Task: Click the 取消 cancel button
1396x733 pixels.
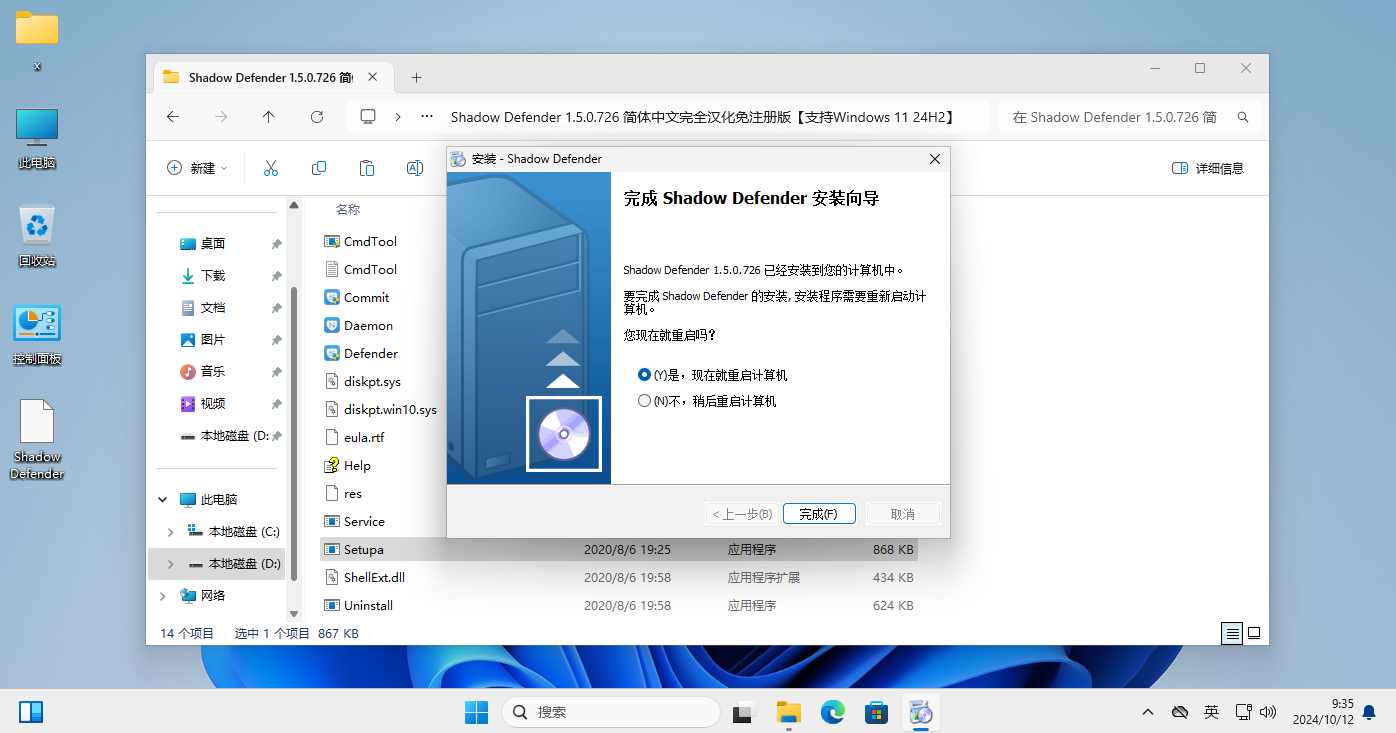Action: coord(902,514)
